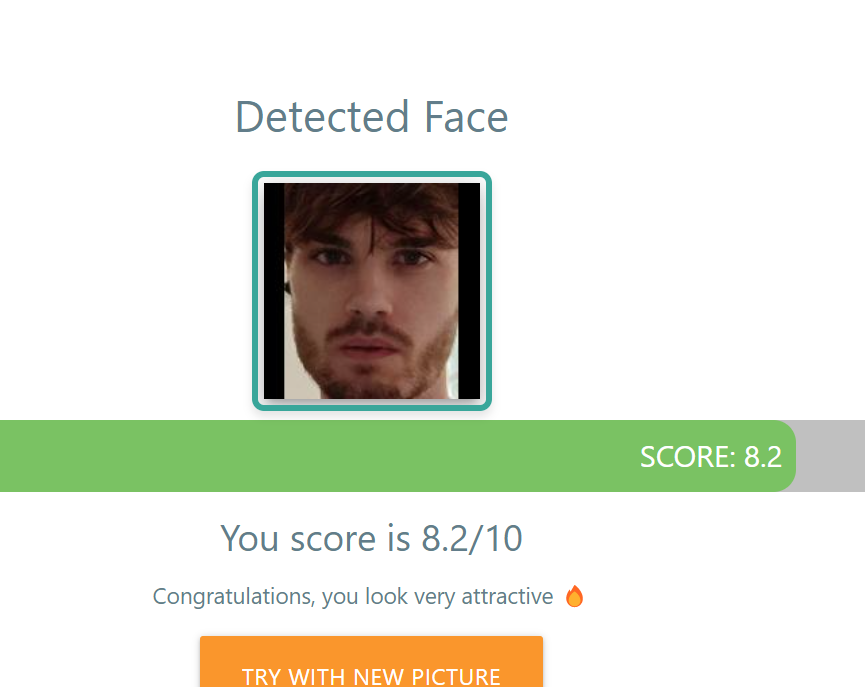Click the fire emoji icon
The width and height of the screenshot is (865, 687).
(574, 596)
